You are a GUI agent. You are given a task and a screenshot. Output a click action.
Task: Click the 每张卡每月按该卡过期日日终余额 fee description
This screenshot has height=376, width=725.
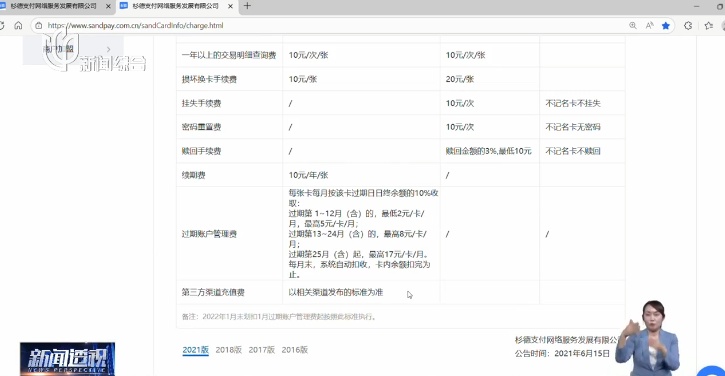[x=363, y=234]
